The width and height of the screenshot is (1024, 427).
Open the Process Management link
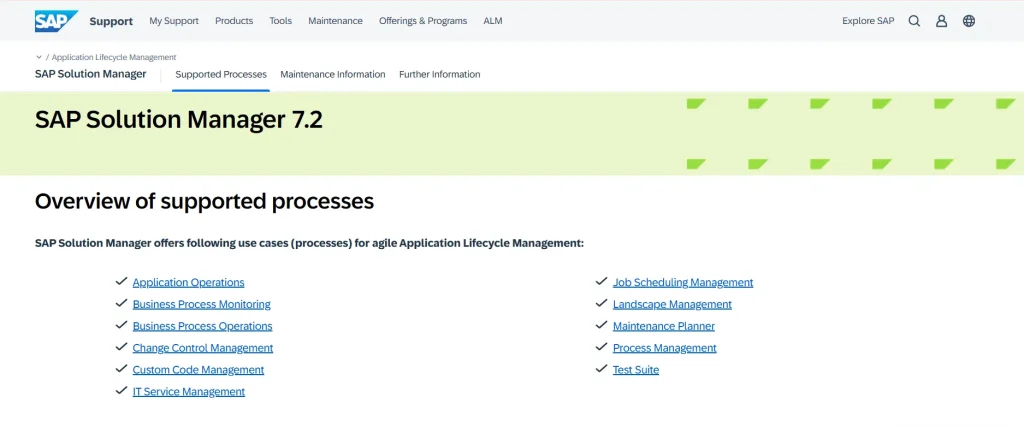pos(664,348)
